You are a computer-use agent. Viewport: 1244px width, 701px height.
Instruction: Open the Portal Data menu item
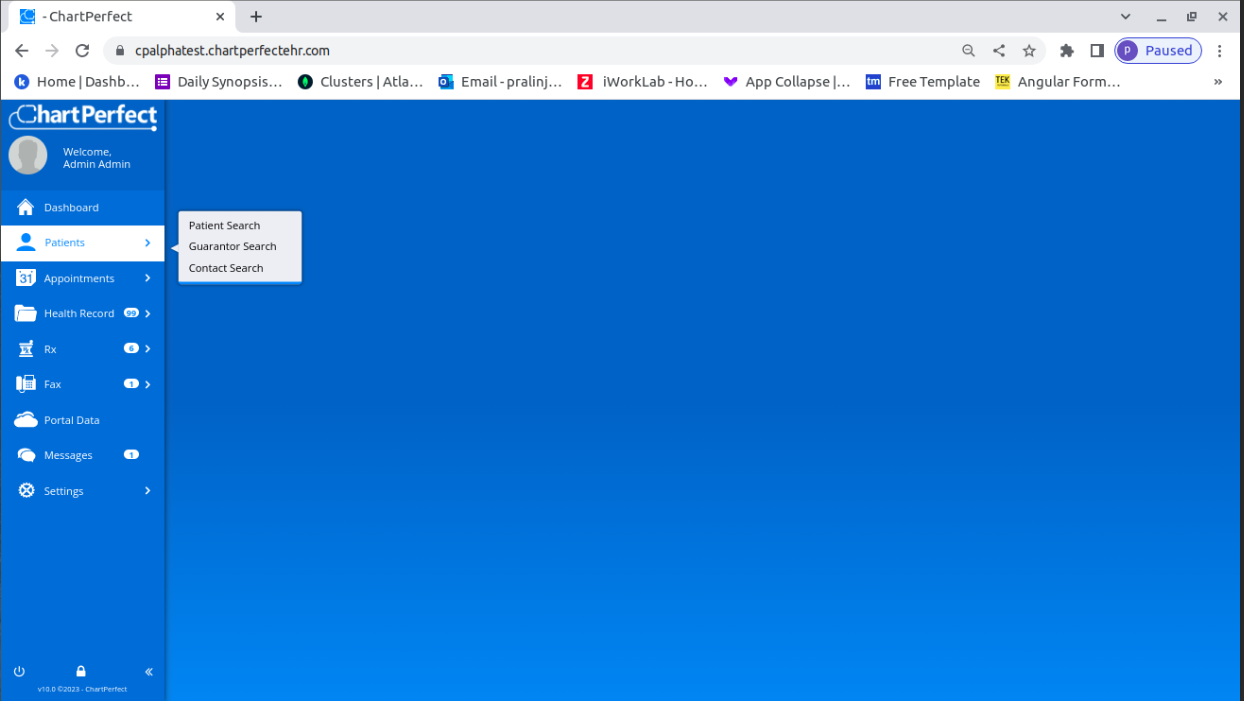pos(82,420)
